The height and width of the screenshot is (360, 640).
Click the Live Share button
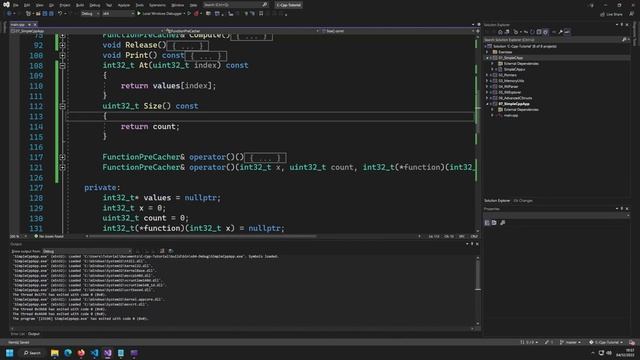point(611,14)
